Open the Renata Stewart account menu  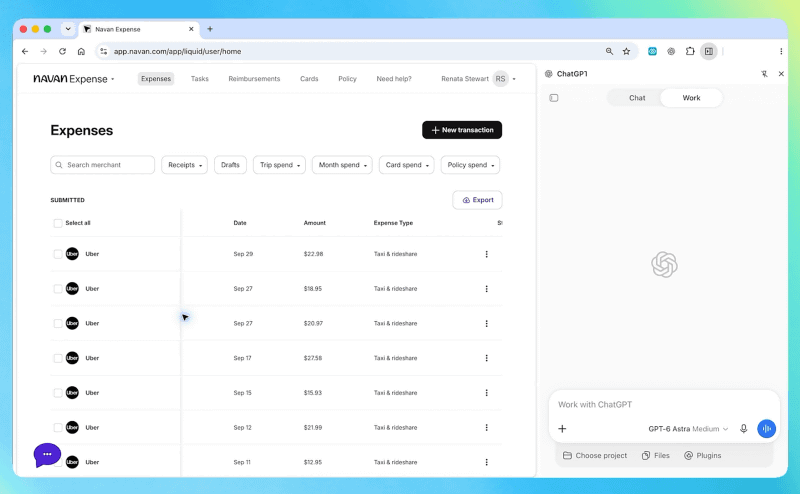pos(479,79)
